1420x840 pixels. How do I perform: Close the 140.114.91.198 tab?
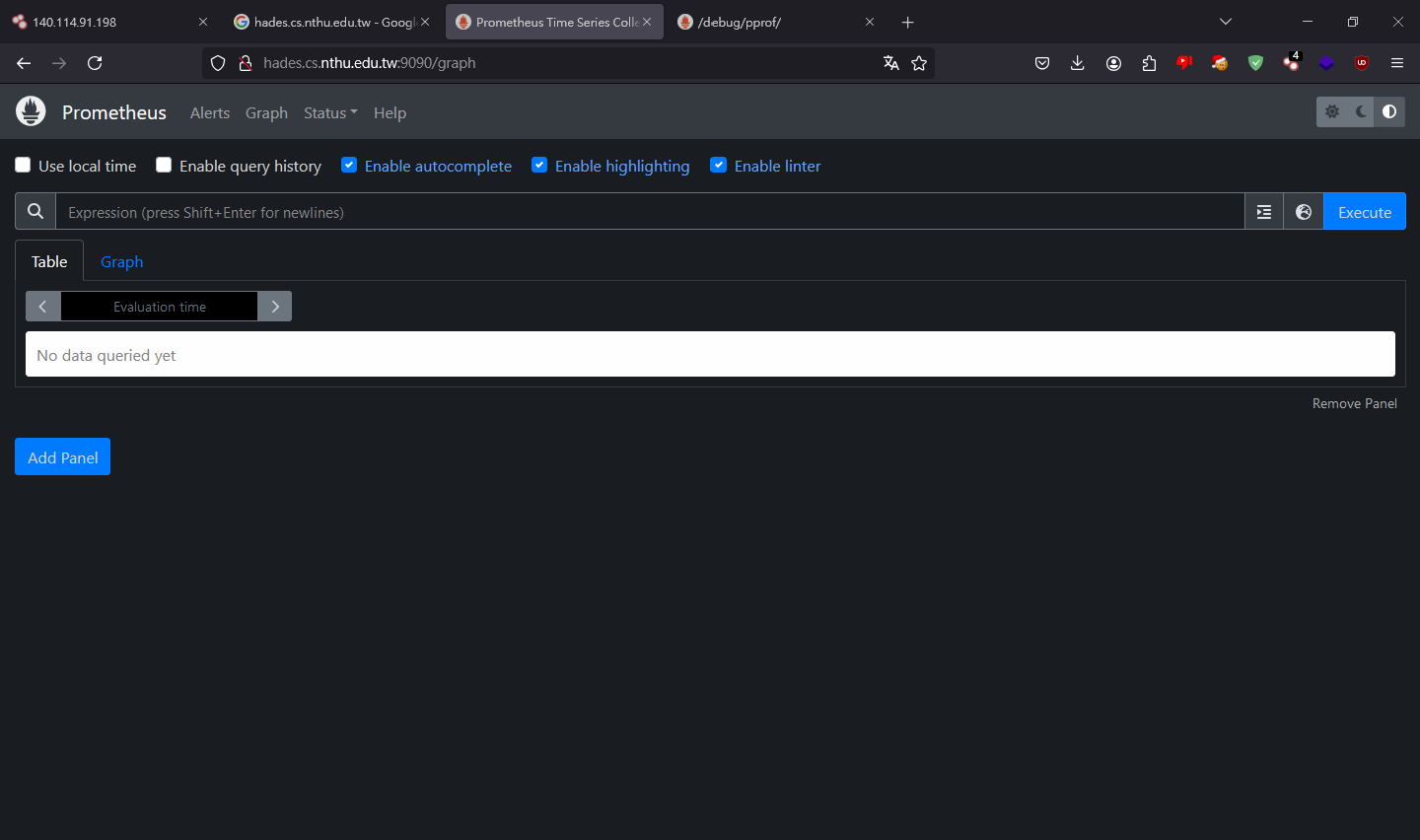click(203, 22)
